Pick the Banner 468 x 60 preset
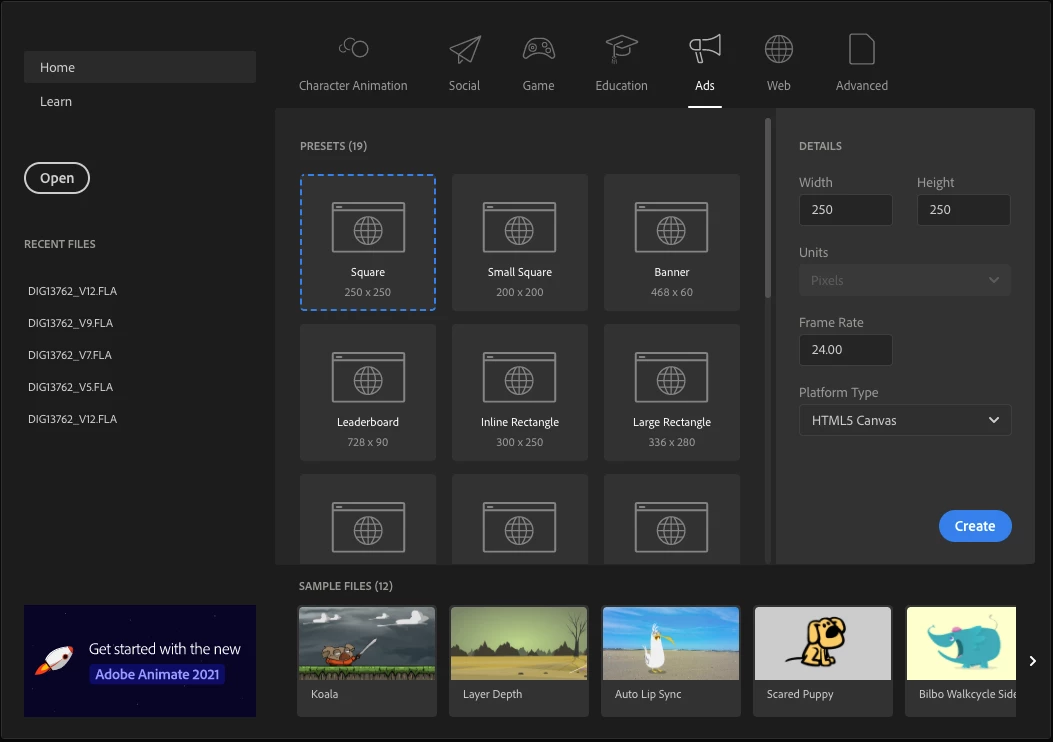The width and height of the screenshot is (1053, 742). pyautogui.click(x=672, y=242)
